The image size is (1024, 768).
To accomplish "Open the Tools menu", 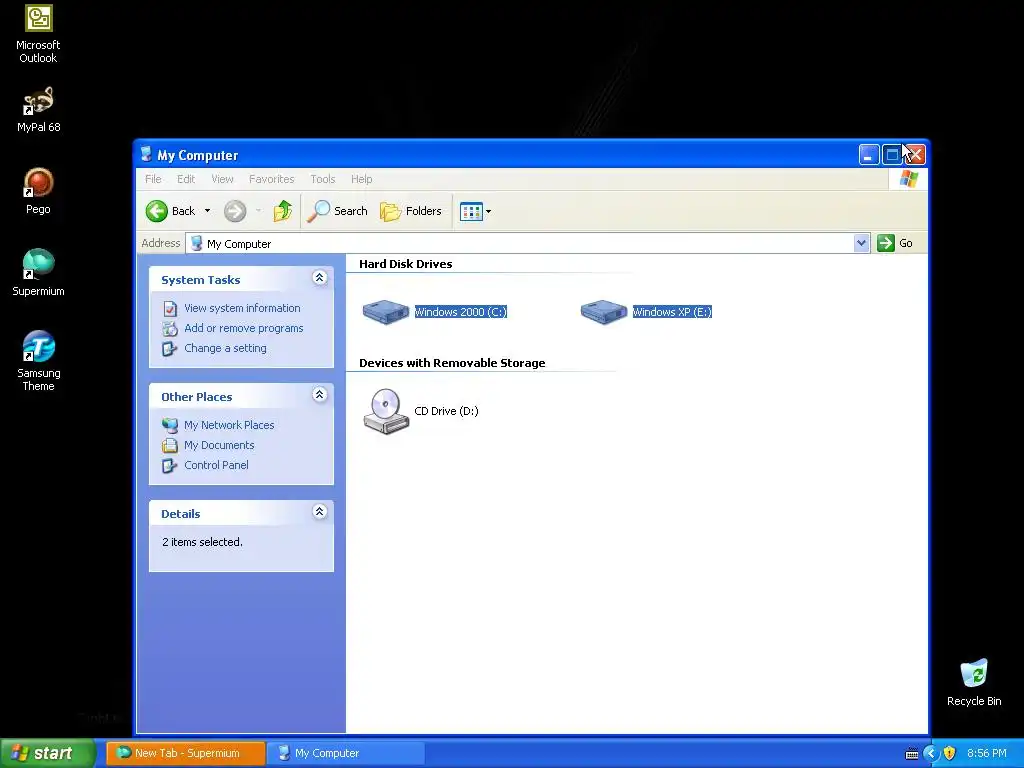I will (323, 179).
